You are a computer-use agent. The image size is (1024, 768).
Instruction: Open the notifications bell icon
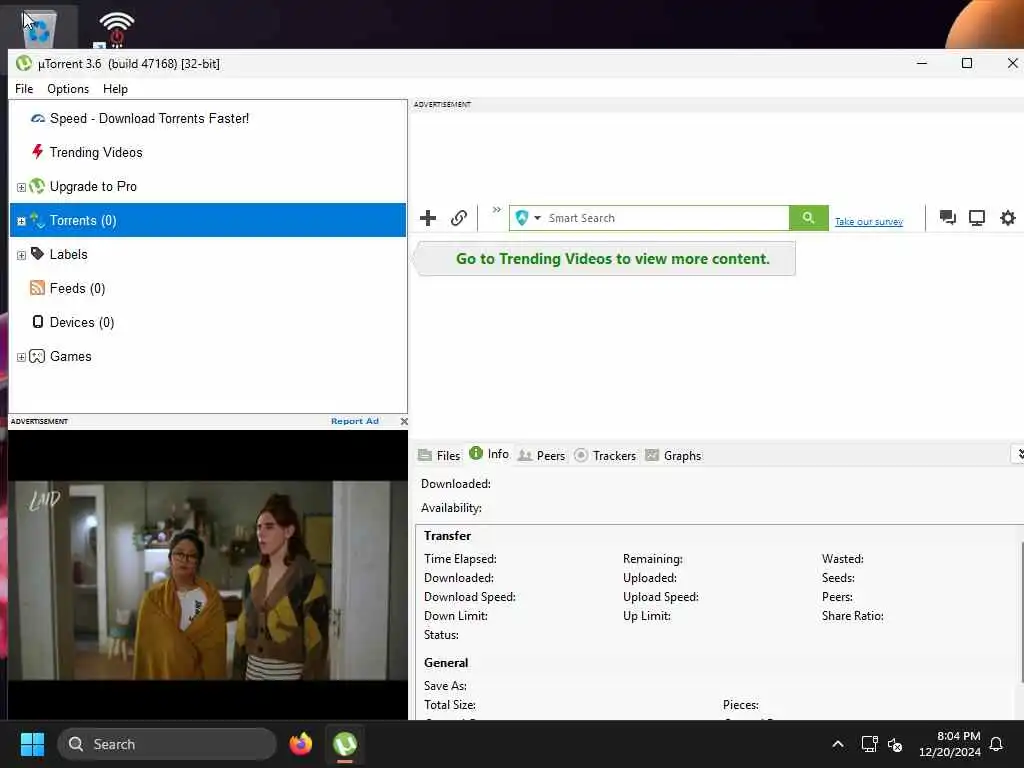click(996, 744)
